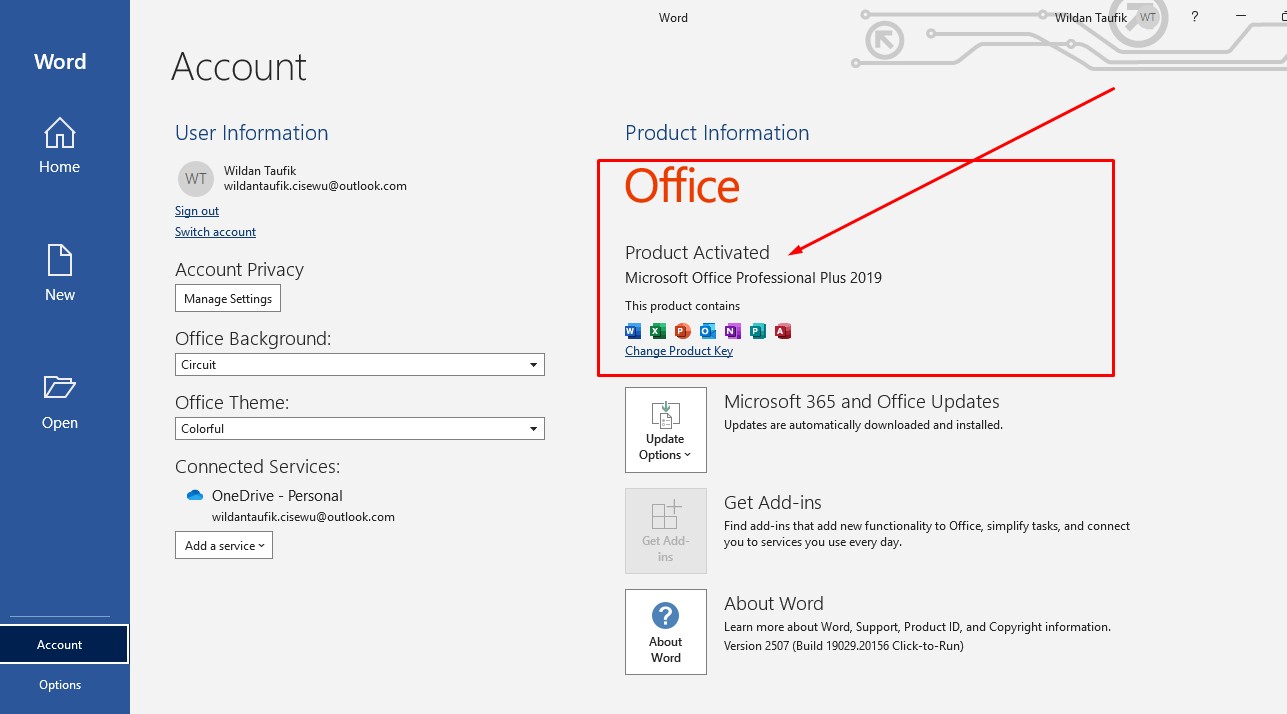
Task: Click the WT user avatar in User Information
Action: pos(196,179)
